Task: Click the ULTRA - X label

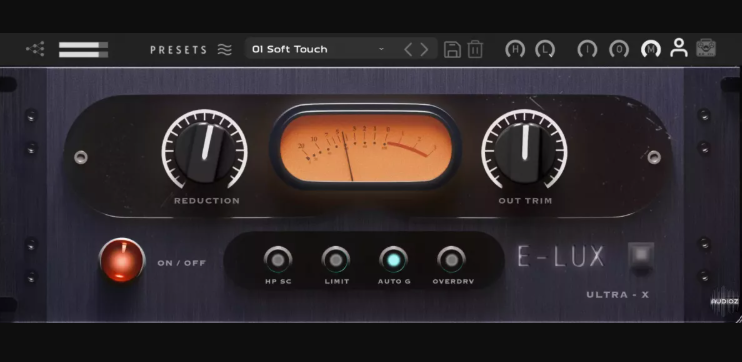Action: pyautogui.click(x=618, y=295)
